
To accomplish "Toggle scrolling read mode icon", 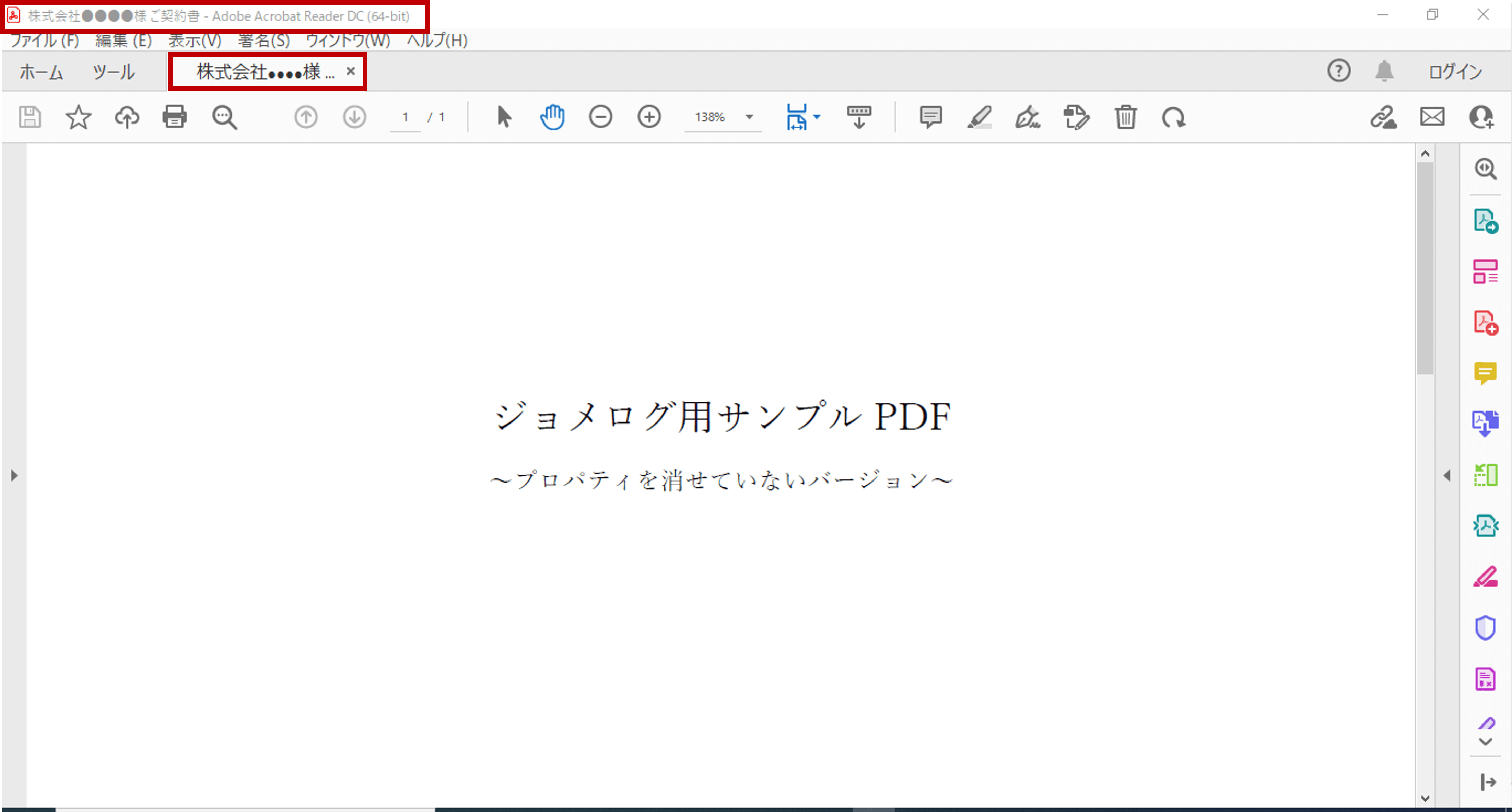I will (859, 117).
